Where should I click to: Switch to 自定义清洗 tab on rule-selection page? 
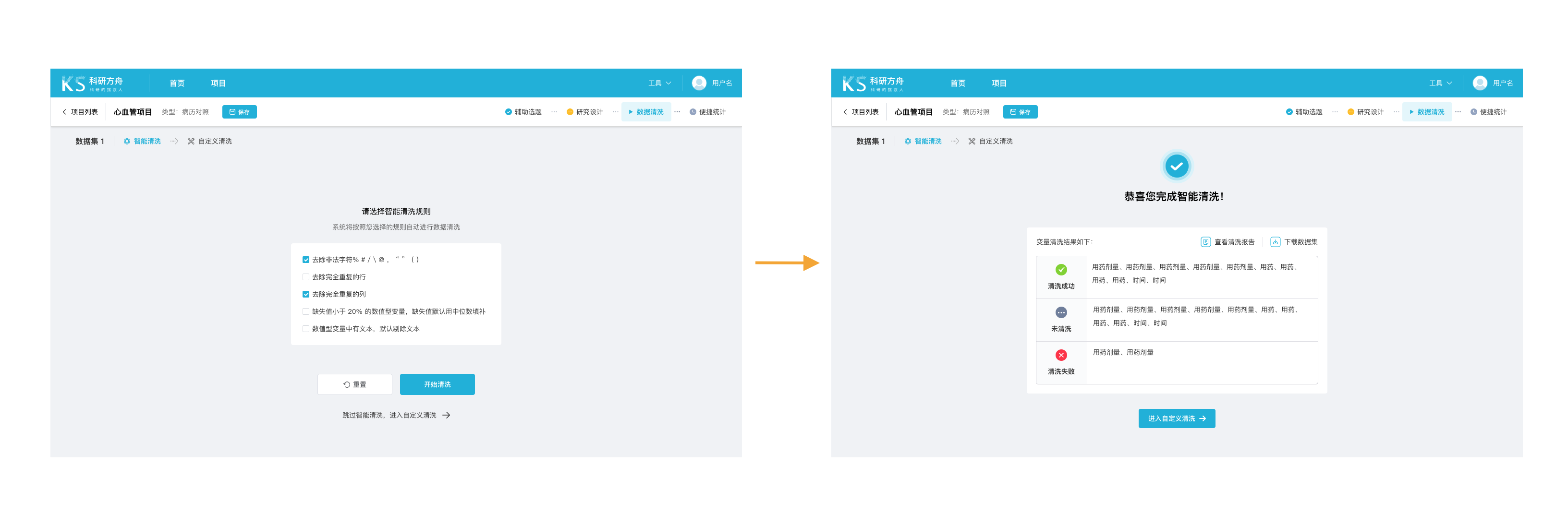tap(209, 141)
